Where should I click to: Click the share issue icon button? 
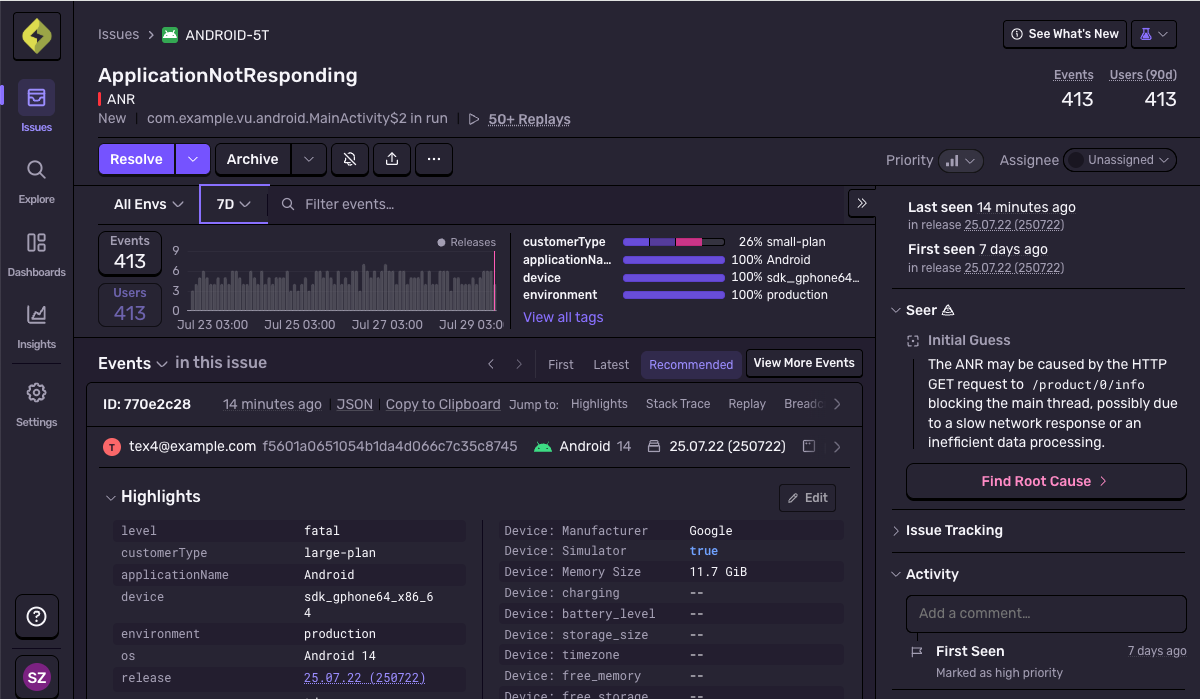pos(391,159)
